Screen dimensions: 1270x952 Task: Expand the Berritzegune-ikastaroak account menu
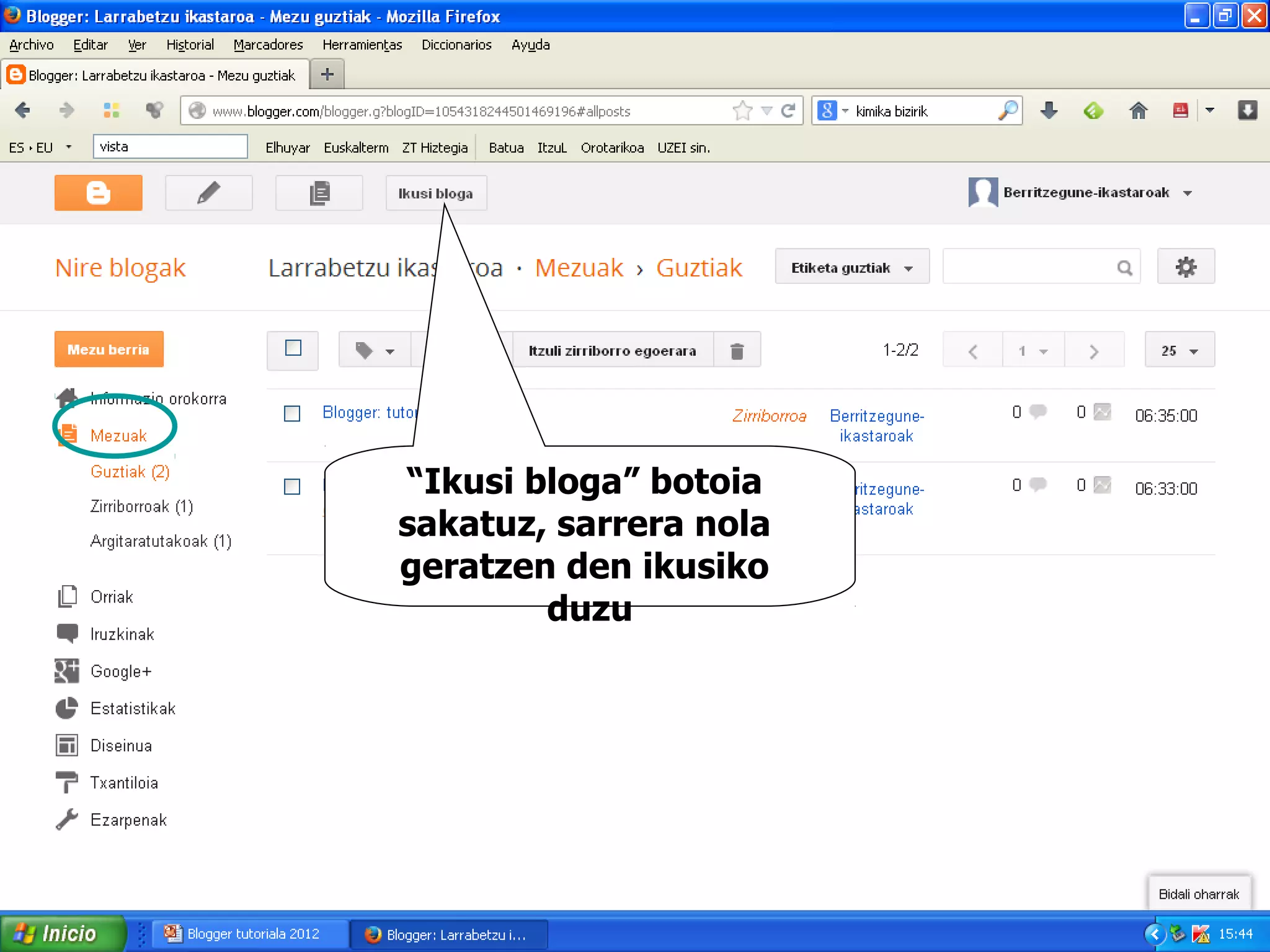point(1188,193)
